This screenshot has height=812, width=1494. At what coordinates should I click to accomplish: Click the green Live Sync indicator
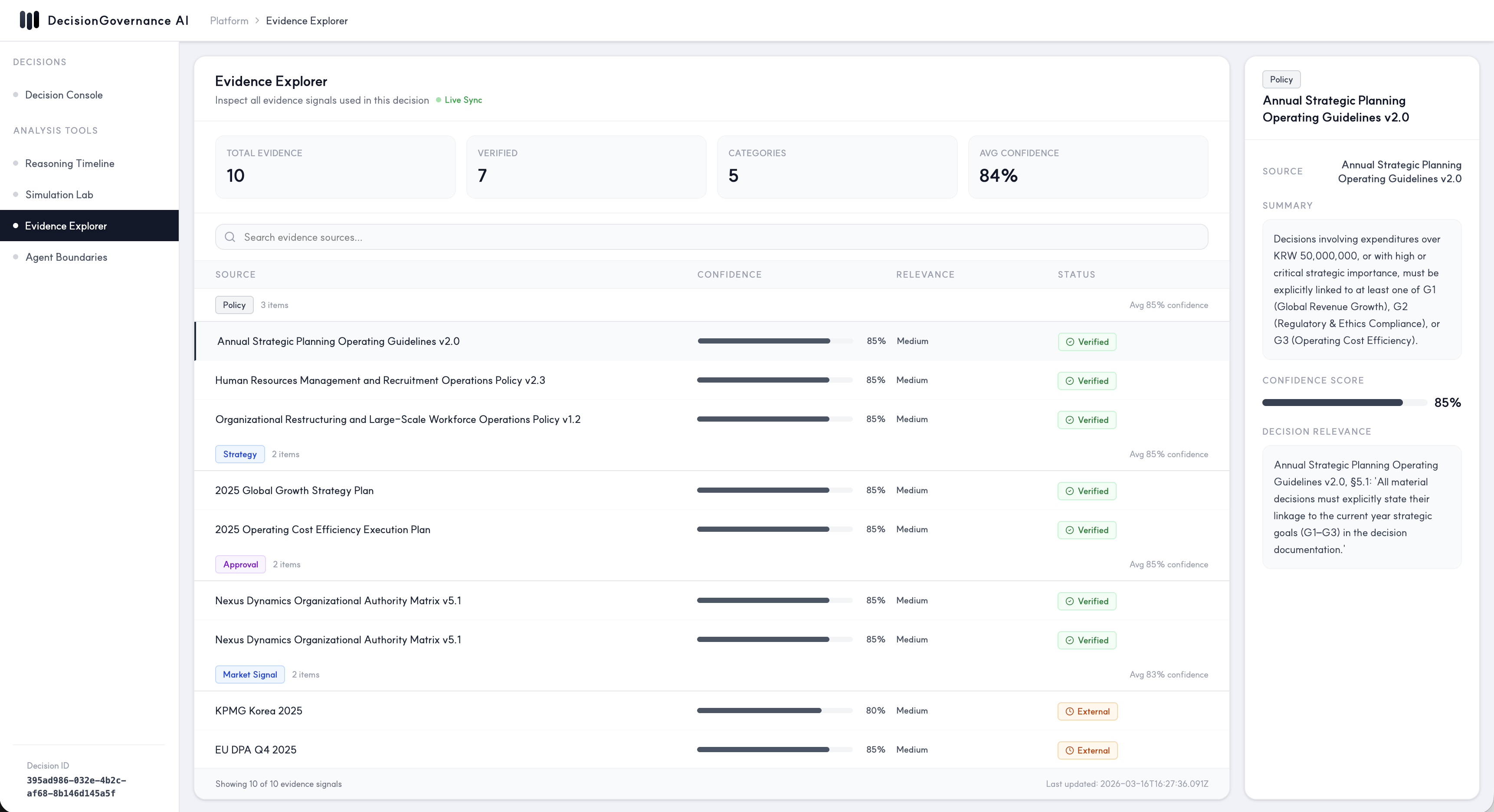pyautogui.click(x=459, y=100)
